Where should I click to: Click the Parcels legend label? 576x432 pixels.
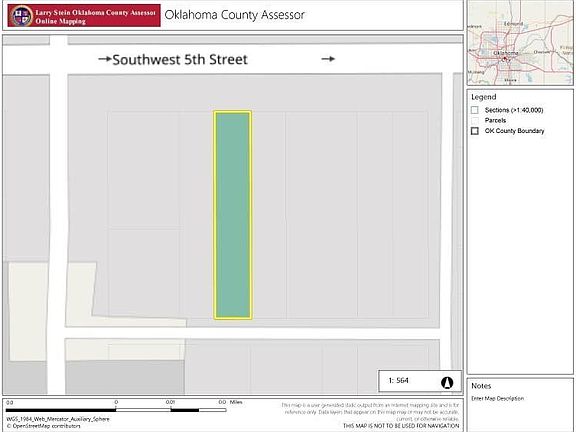pos(495,120)
